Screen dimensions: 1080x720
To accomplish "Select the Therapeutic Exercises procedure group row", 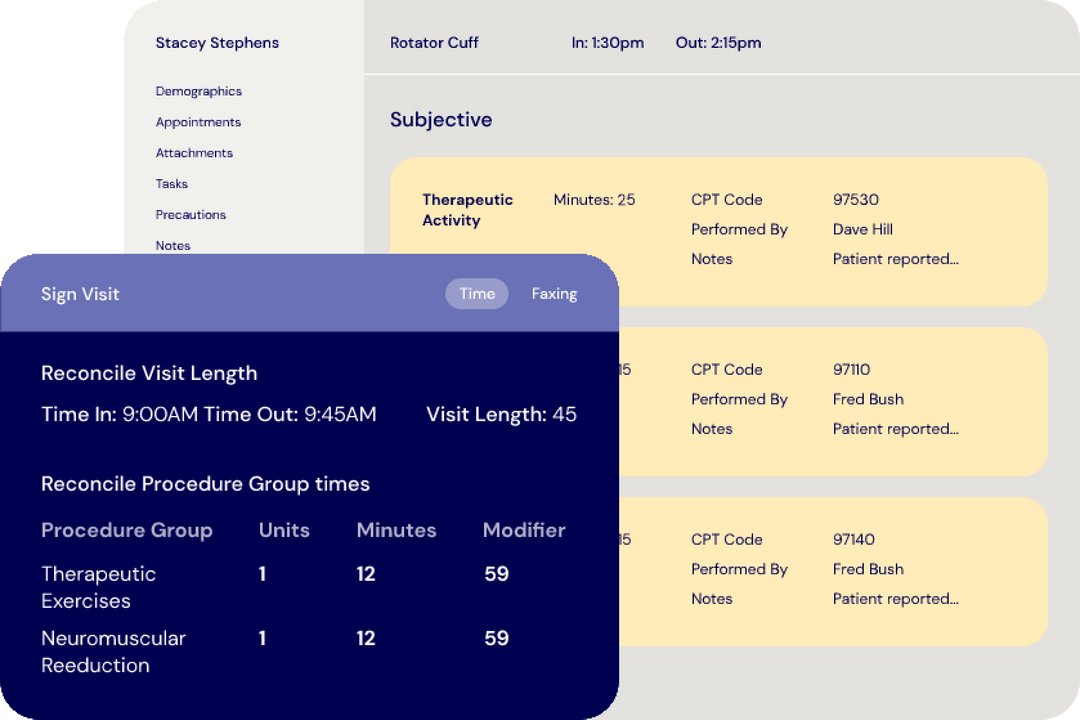I will tap(98, 587).
